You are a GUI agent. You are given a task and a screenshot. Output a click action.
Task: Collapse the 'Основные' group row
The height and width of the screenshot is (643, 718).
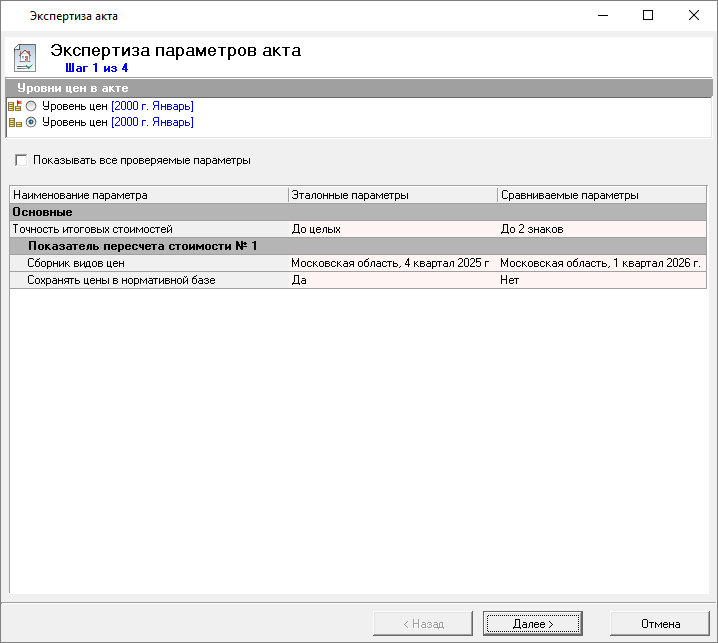click(x=42, y=212)
